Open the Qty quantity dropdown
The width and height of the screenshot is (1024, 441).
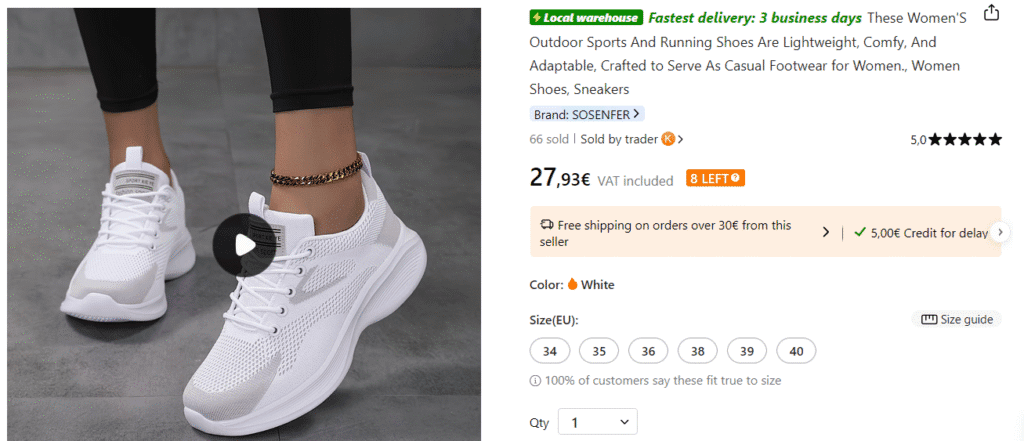(597, 423)
